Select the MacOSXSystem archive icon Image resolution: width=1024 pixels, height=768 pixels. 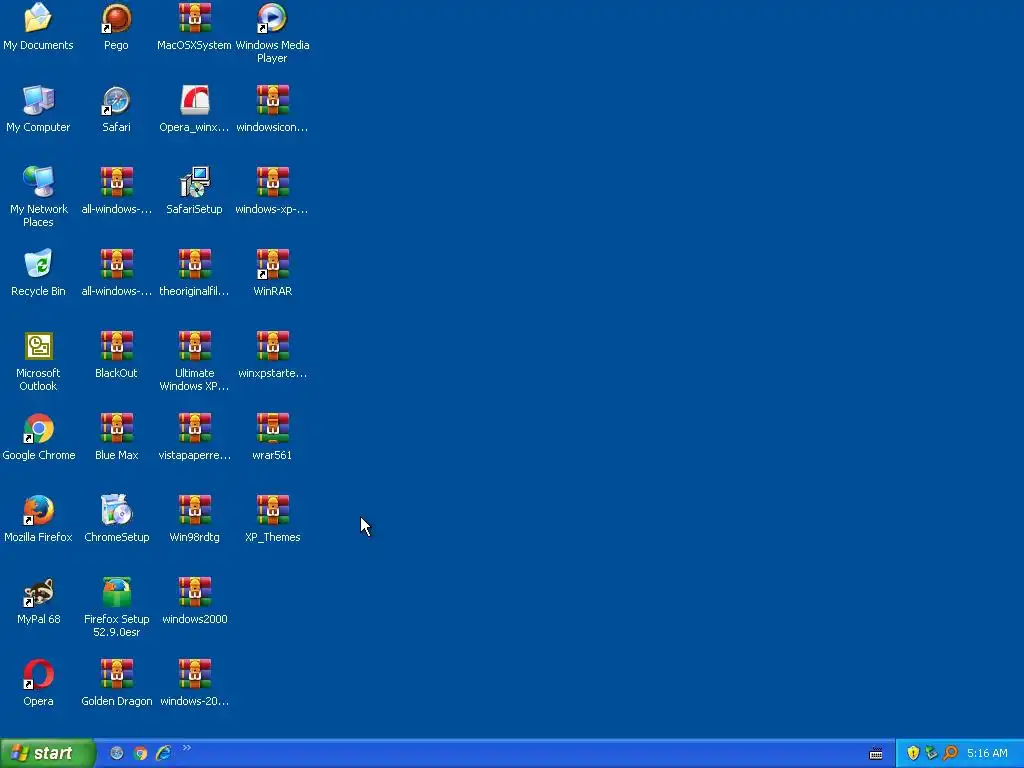coord(195,18)
